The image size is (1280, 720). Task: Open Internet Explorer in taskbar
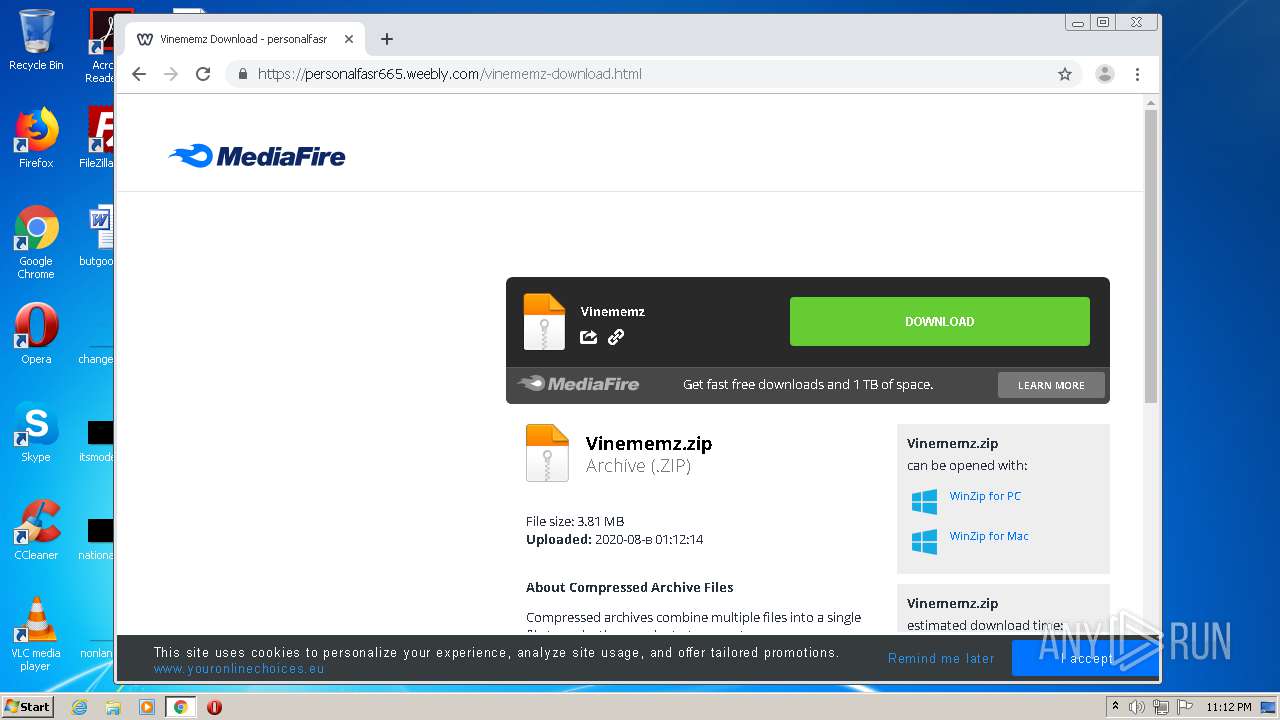pos(79,707)
